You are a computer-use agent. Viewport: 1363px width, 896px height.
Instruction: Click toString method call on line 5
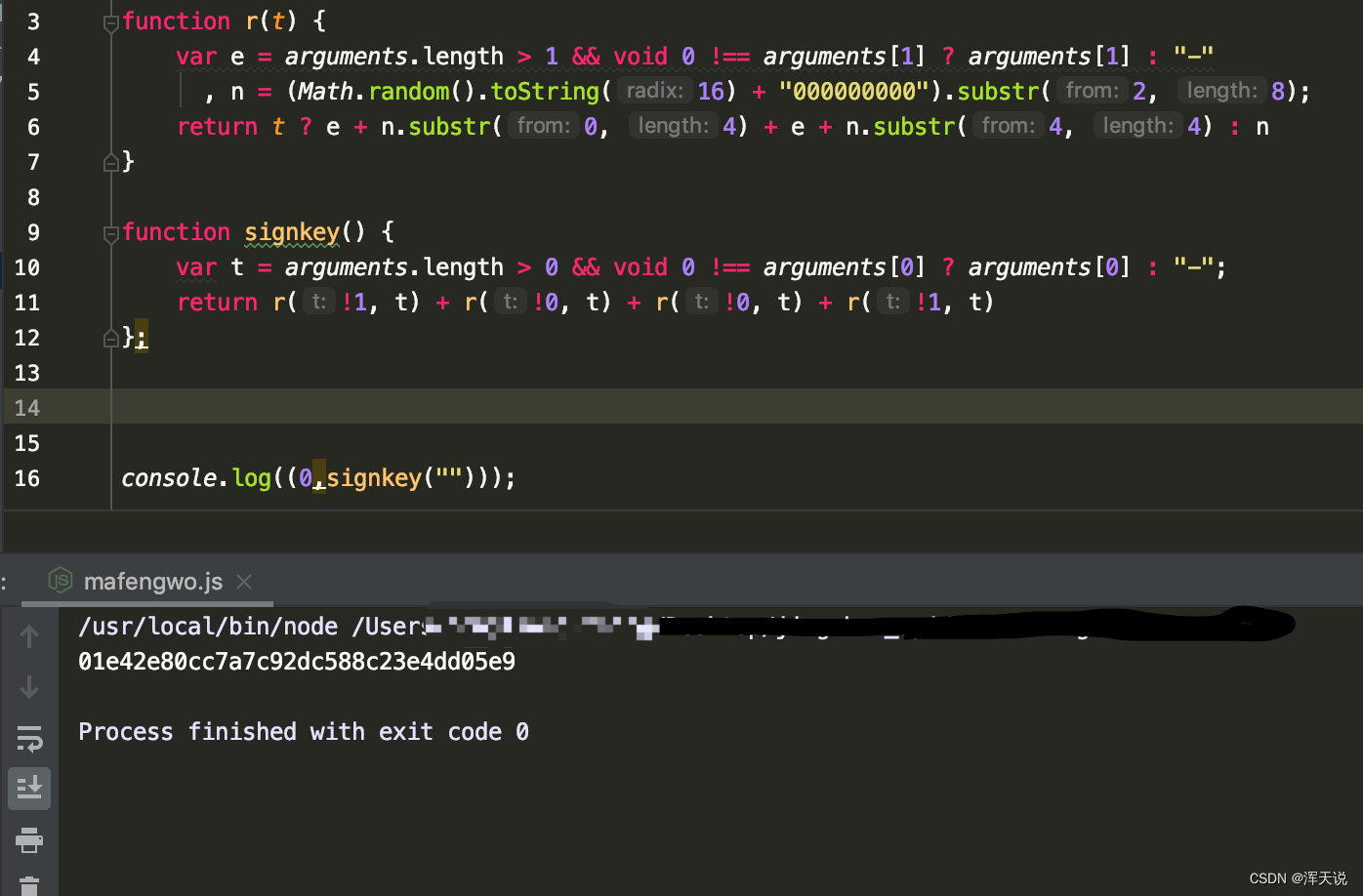(545, 92)
